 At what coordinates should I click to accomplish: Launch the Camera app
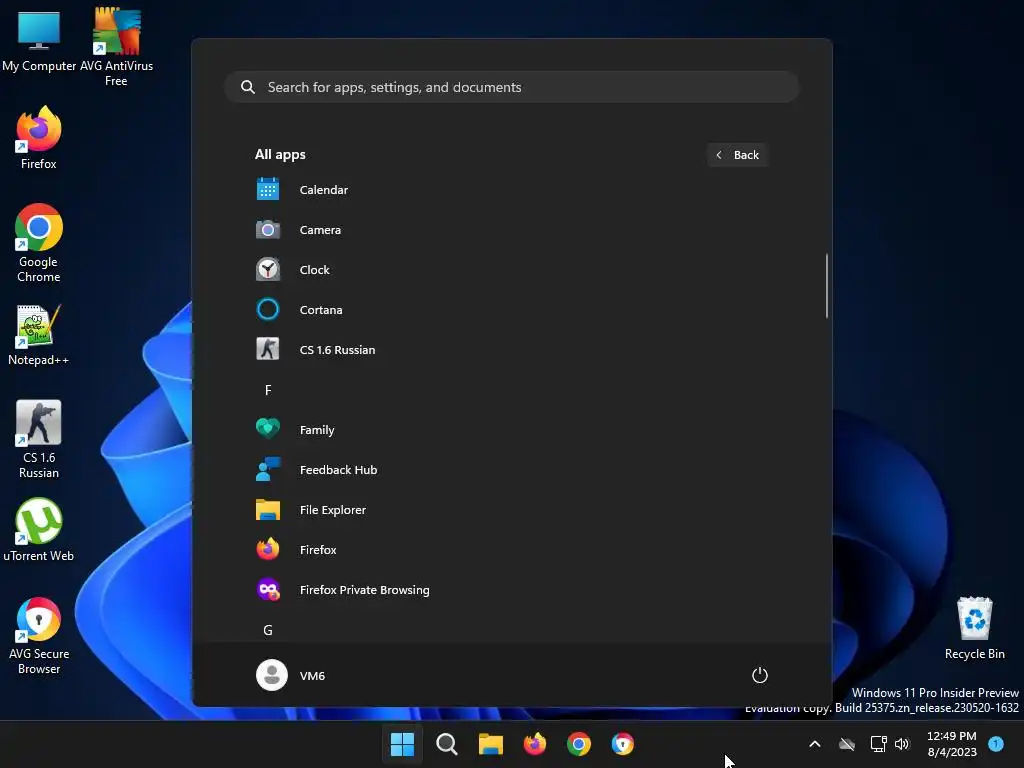(511, 230)
